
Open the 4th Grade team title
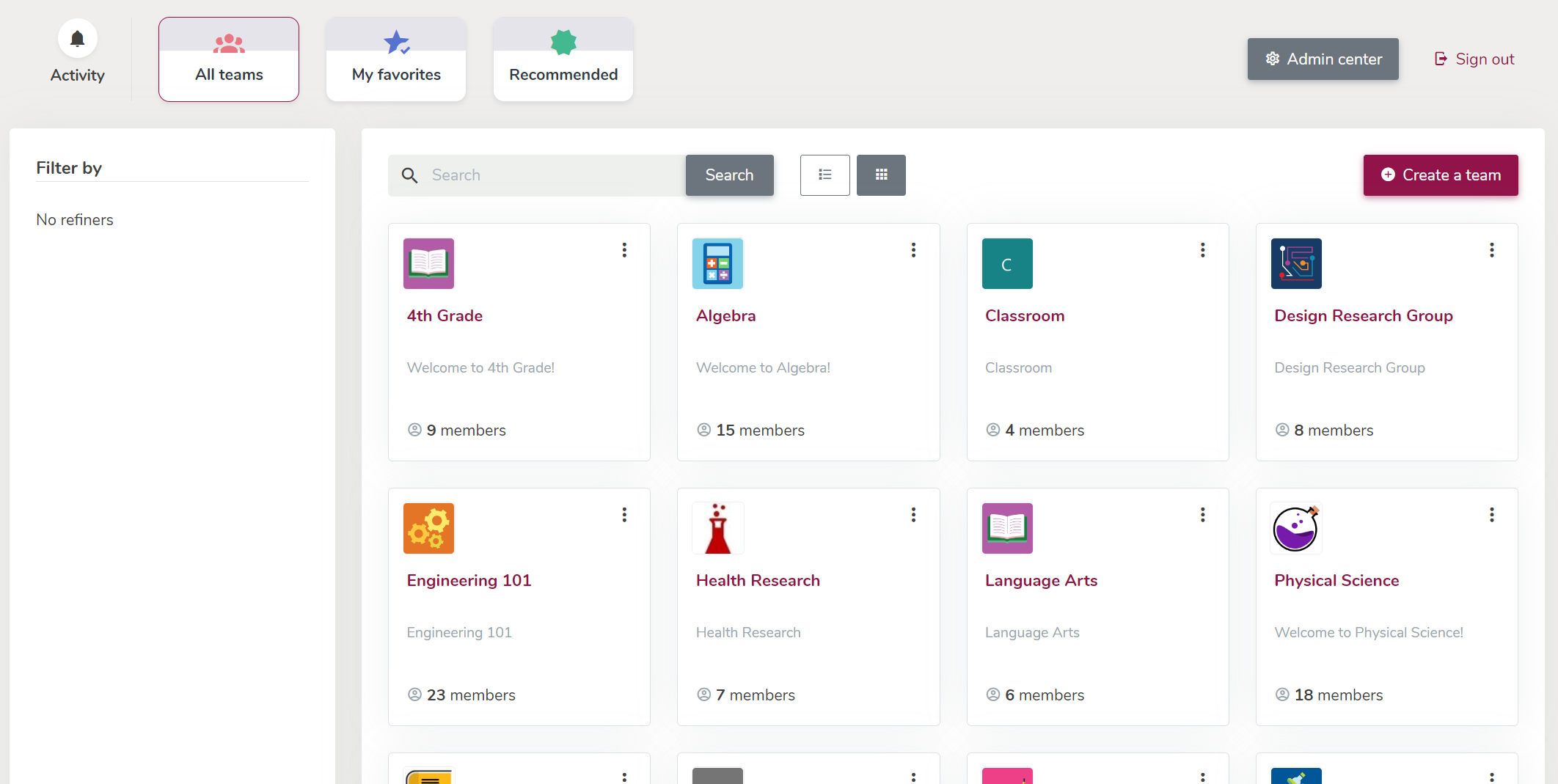tap(445, 316)
